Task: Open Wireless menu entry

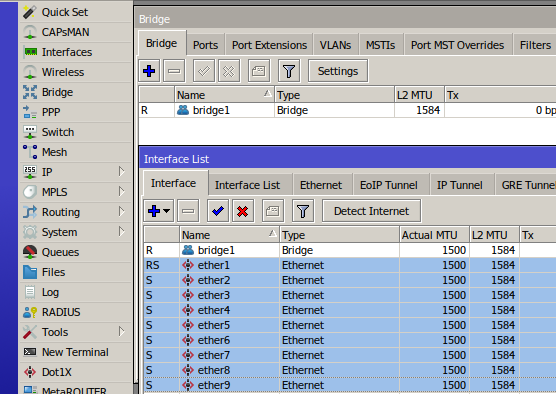Action: pos(76,72)
